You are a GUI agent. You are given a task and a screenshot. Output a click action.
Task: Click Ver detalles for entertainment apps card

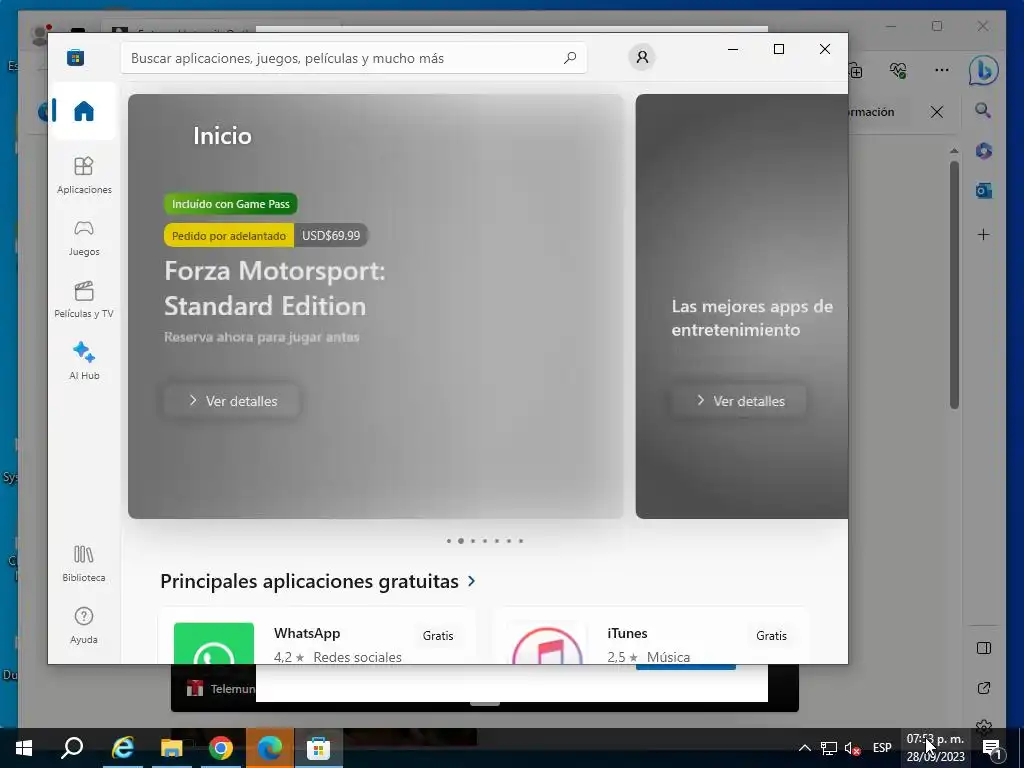click(x=739, y=401)
